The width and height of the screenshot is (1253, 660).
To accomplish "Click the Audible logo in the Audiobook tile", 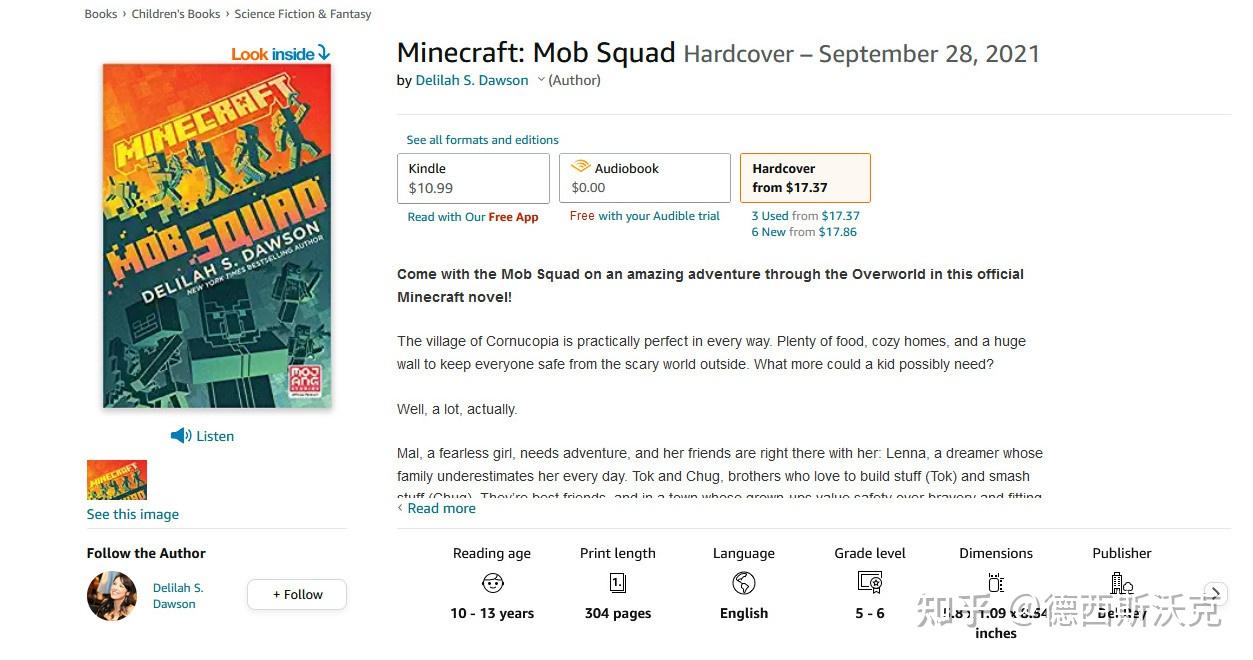I will [x=580, y=168].
